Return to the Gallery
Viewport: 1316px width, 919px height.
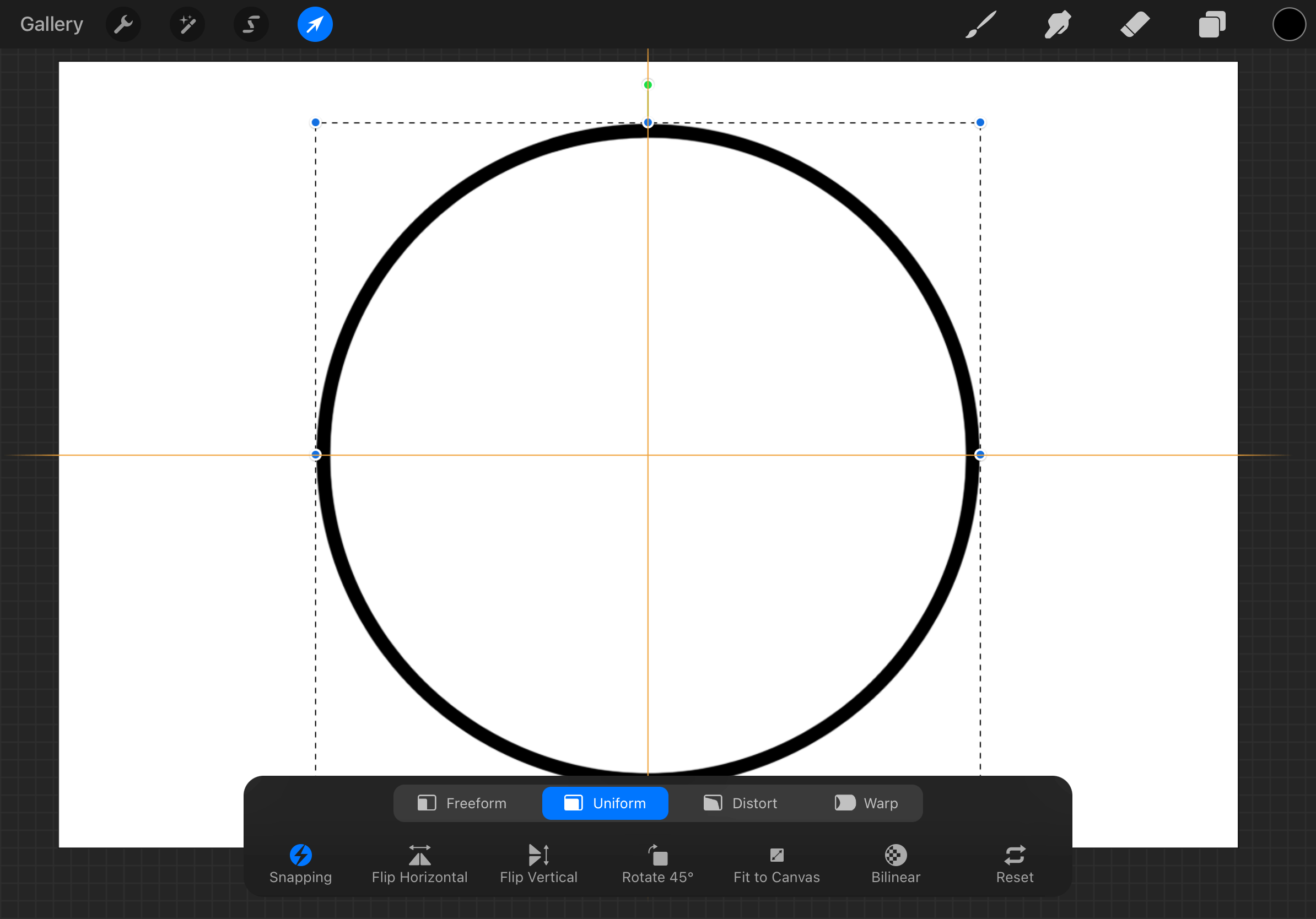pos(52,25)
